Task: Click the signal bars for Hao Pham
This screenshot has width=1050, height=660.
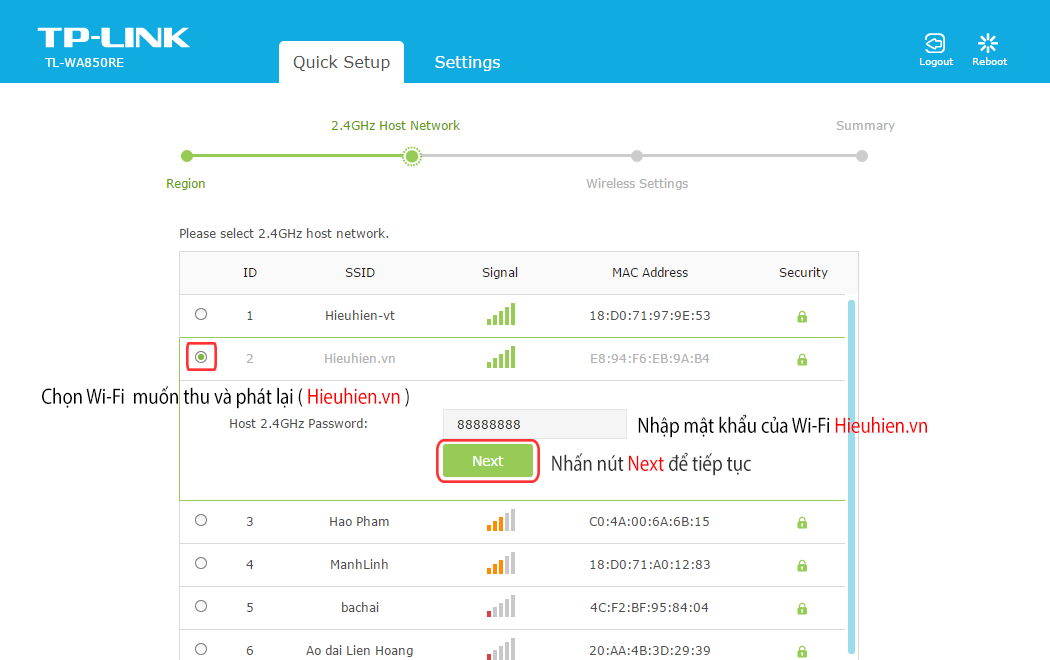Action: tap(500, 521)
